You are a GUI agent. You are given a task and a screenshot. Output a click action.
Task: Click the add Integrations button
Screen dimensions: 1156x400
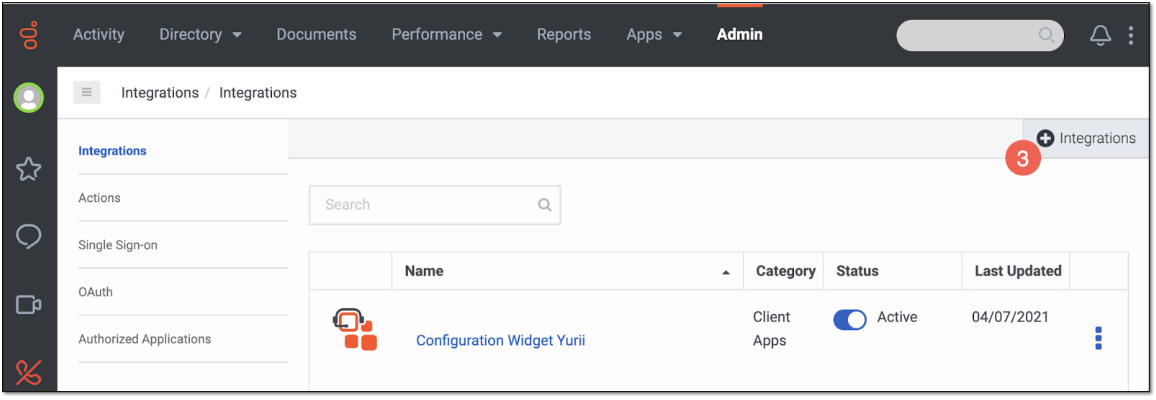[x=1086, y=138]
